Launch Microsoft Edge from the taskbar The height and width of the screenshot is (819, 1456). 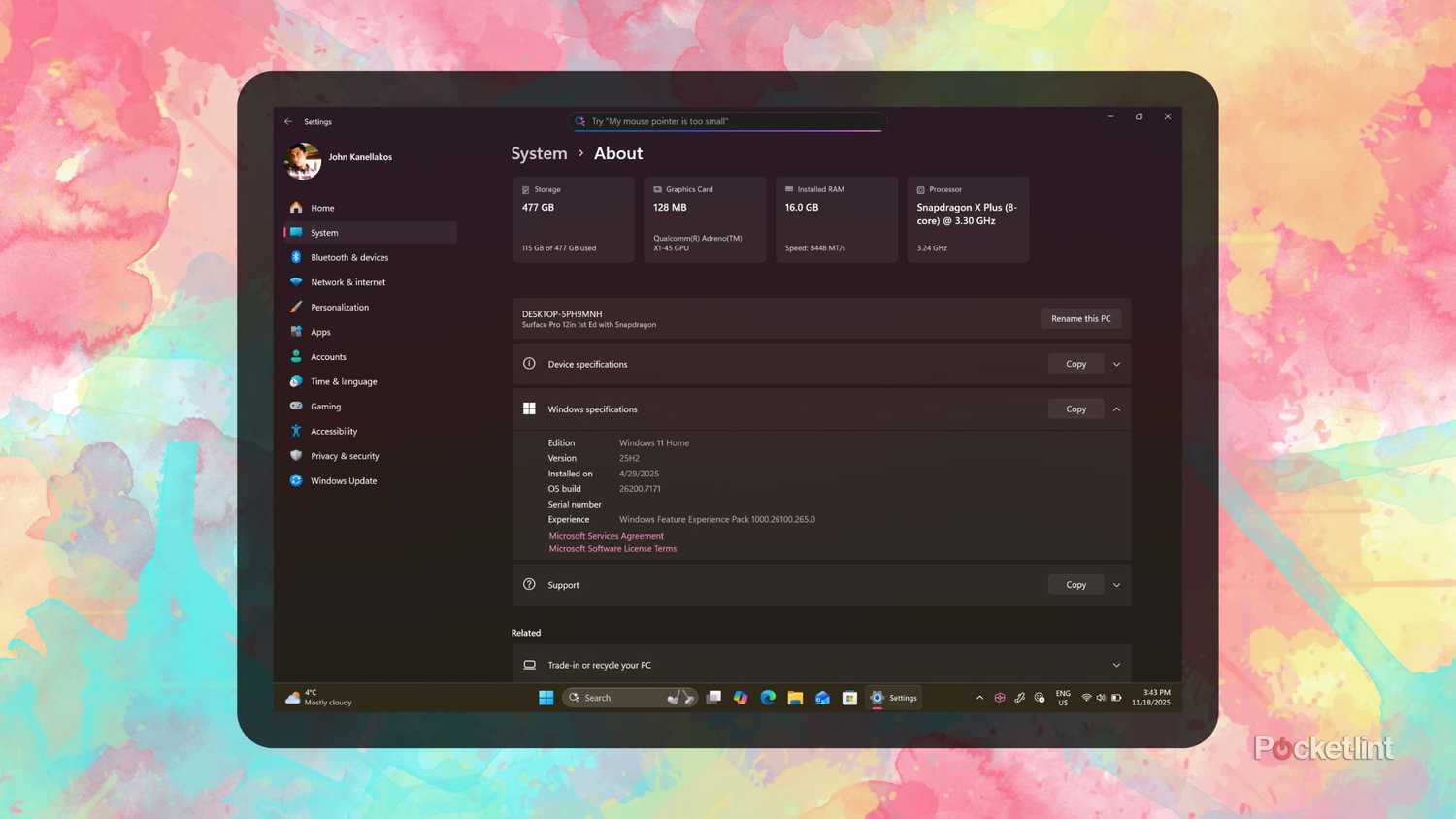pyautogui.click(x=767, y=697)
